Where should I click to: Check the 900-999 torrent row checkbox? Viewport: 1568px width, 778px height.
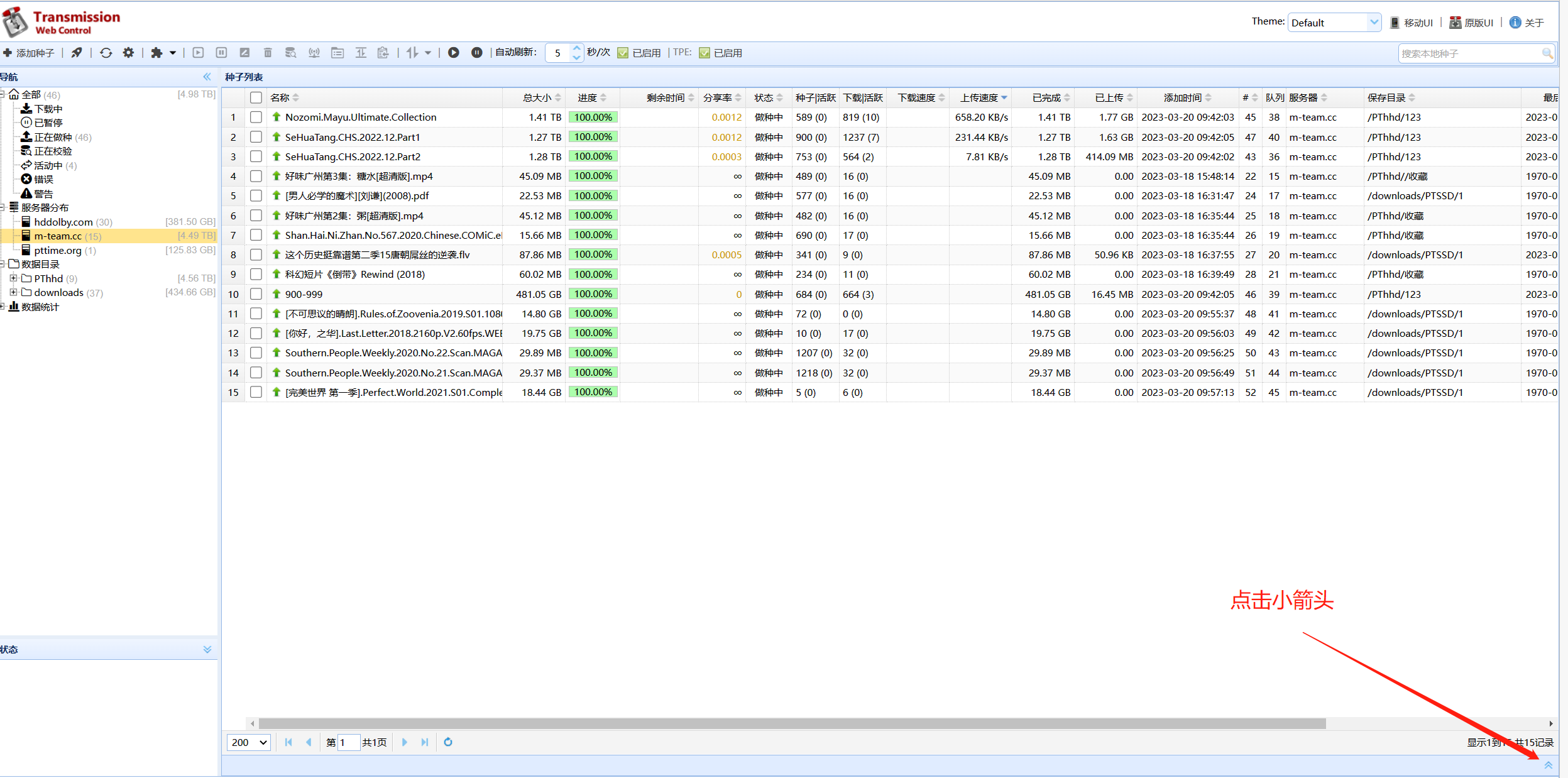pyautogui.click(x=256, y=293)
